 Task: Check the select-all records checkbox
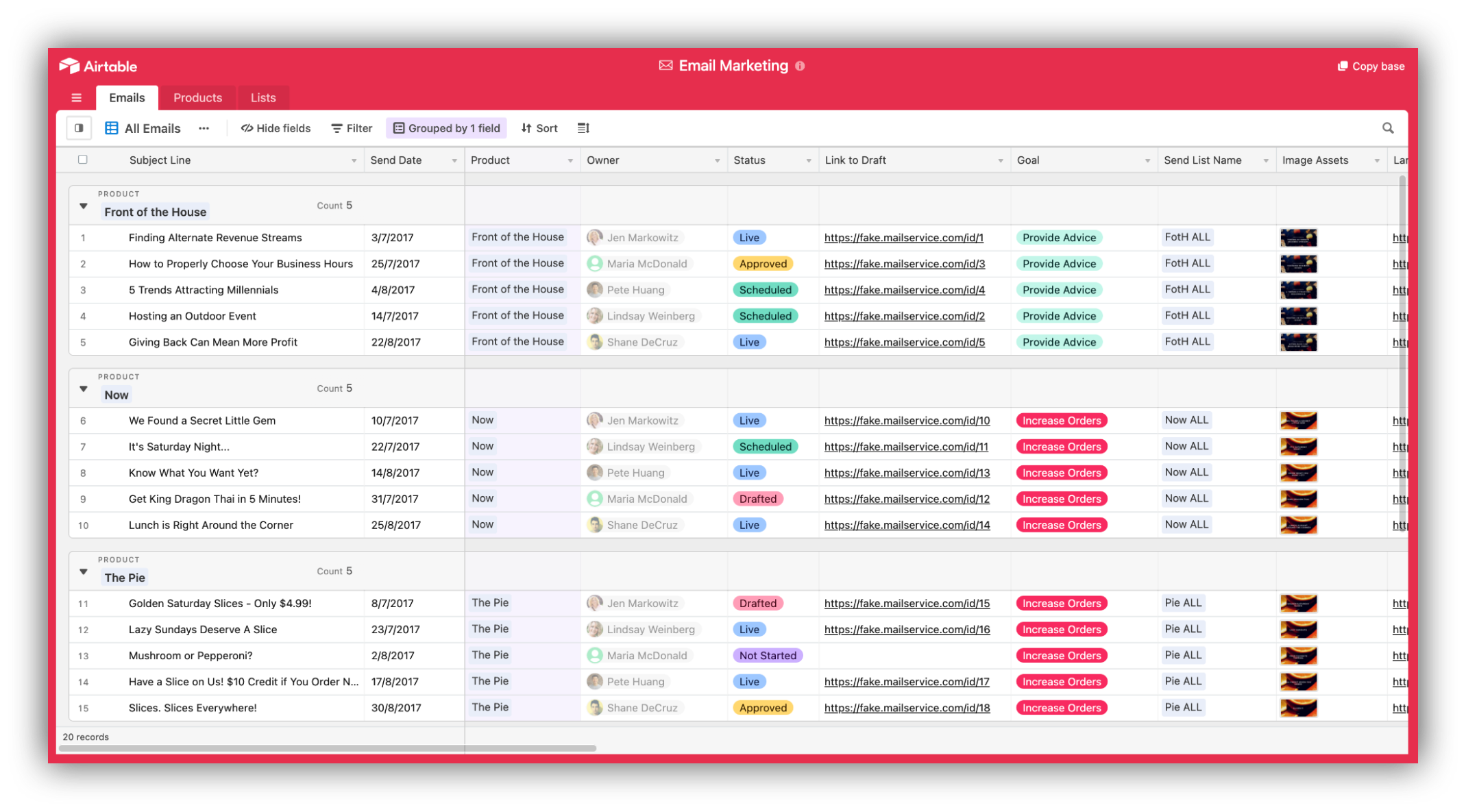(82, 159)
